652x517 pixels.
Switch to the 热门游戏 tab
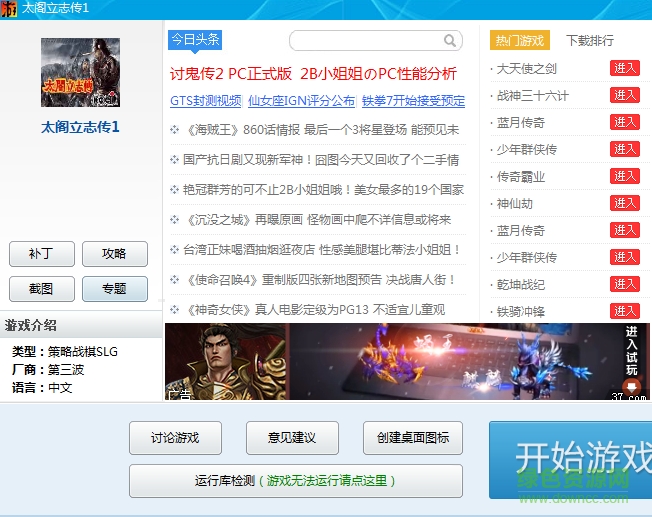[x=520, y=40]
